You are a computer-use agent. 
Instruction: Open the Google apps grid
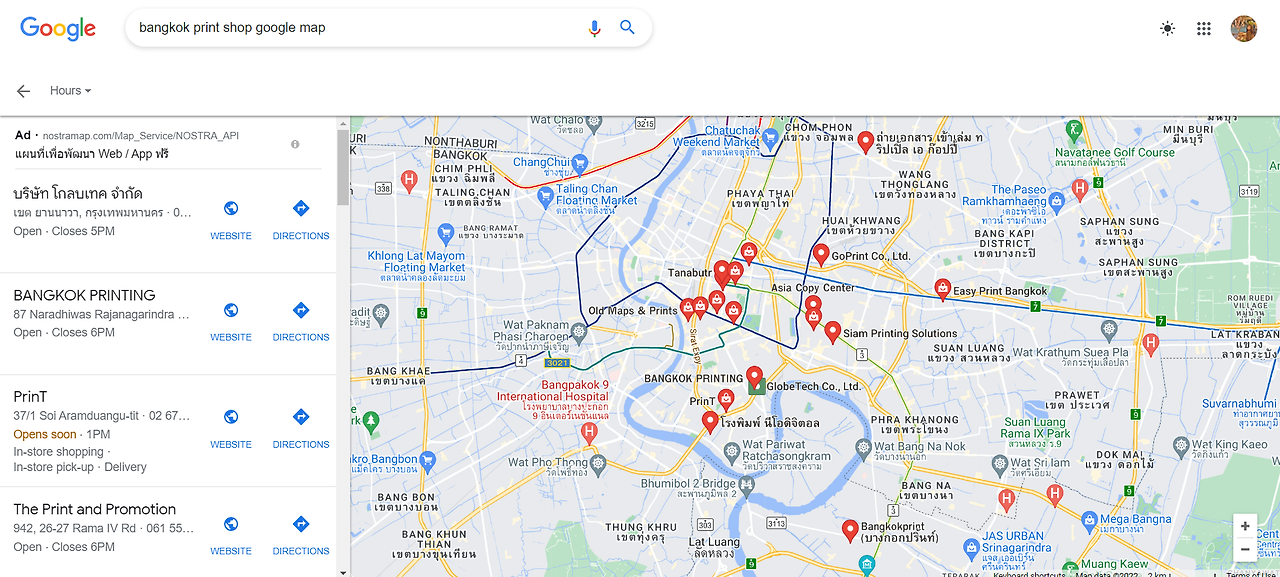(x=1204, y=29)
